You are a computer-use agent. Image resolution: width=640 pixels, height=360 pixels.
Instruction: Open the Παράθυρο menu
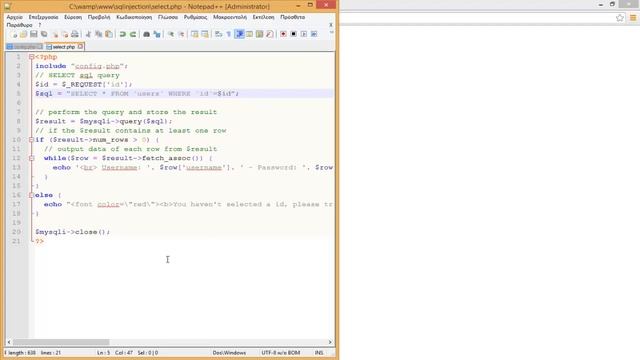tap(19, 25)
